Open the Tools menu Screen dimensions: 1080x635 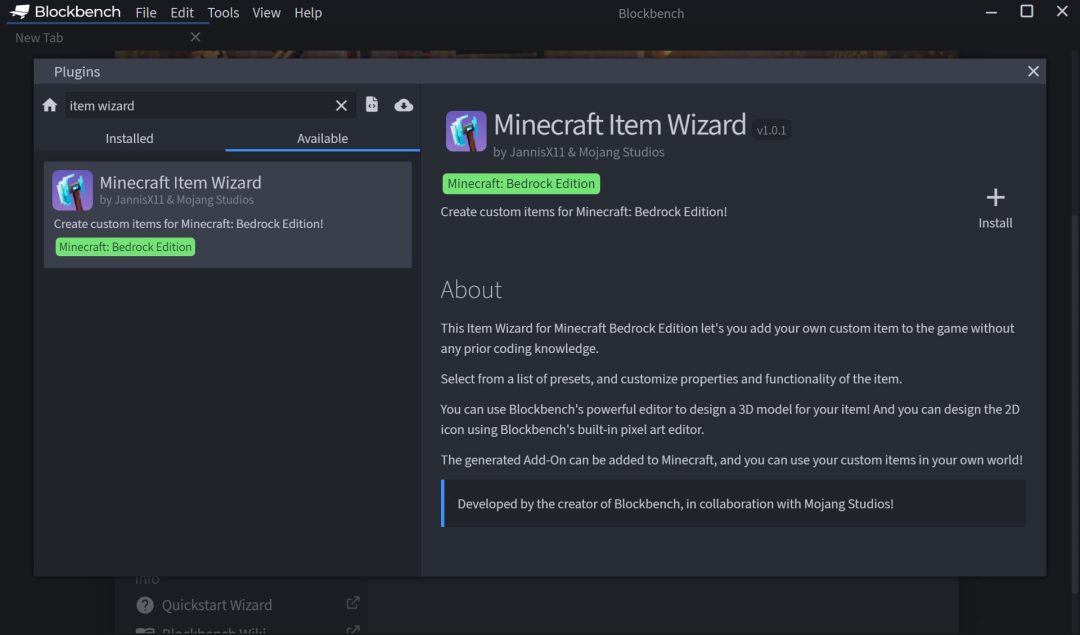(x=223, y=12)
